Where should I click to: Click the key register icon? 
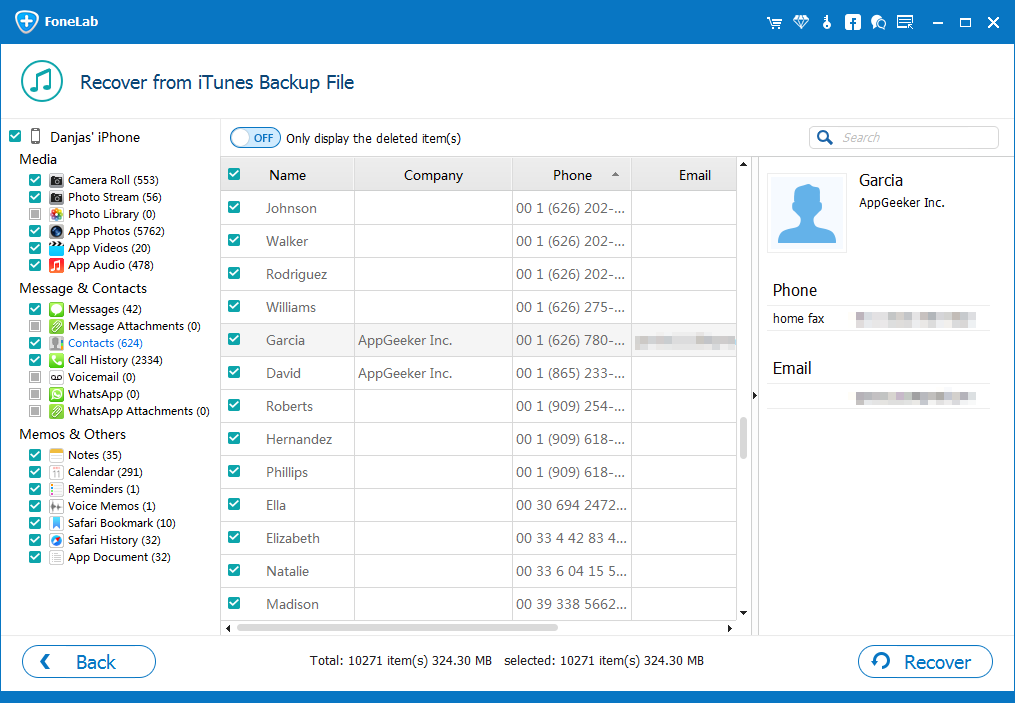(x=826, y=22)
